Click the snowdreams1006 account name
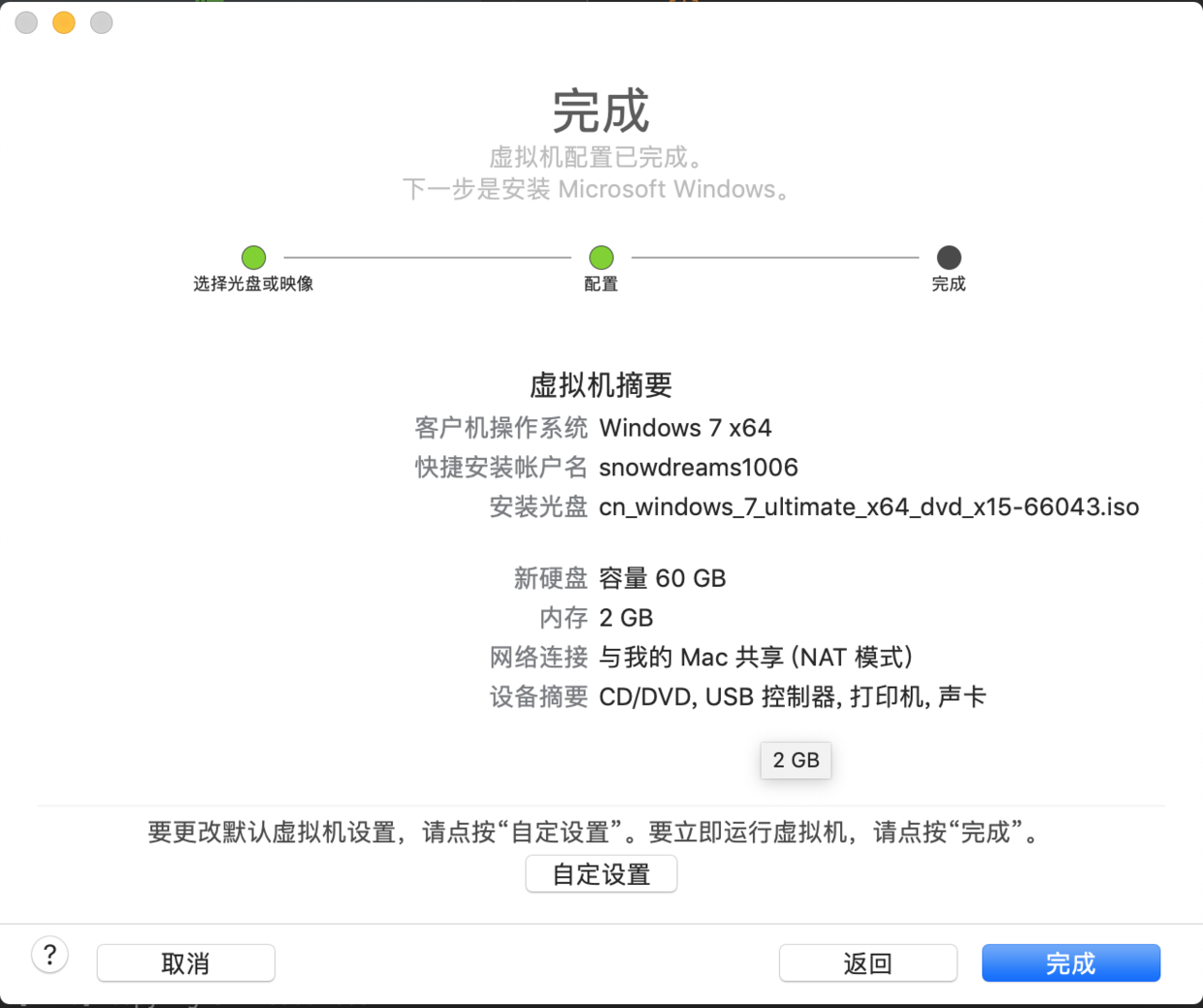This screenshot has height=1008, width=1203. (699, 467)
